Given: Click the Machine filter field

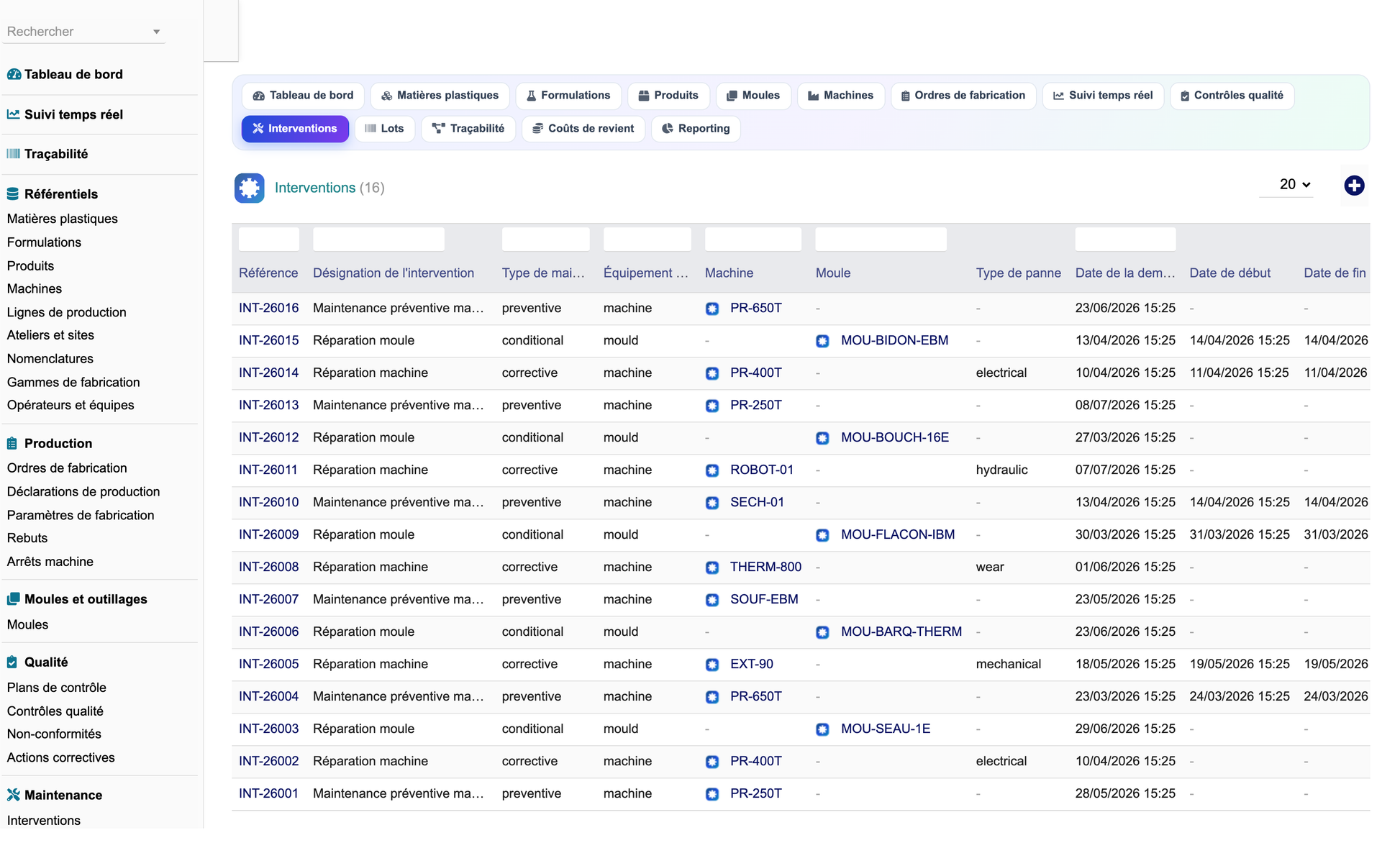Looking at the screenshot, I should (753, 240).
